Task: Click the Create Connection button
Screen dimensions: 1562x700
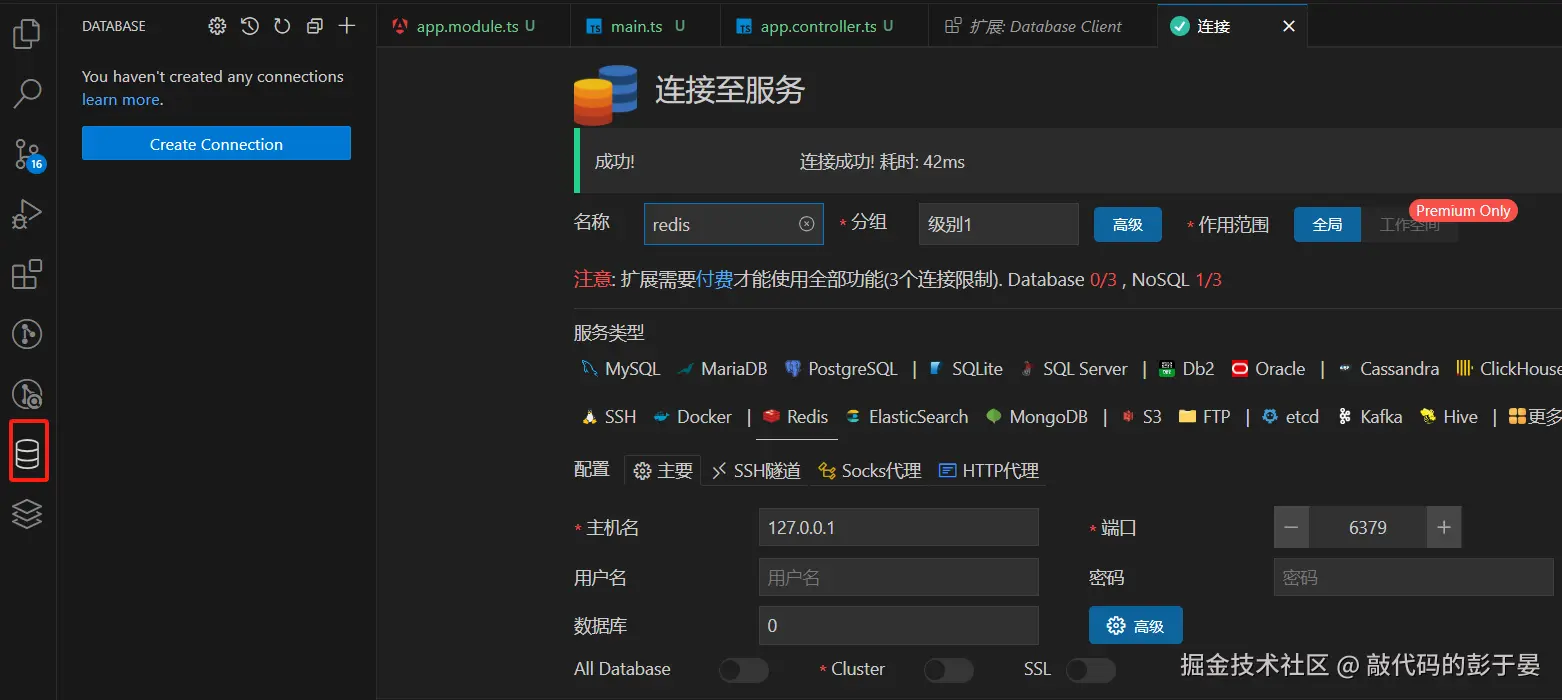Action: click(x=216, y=144)
